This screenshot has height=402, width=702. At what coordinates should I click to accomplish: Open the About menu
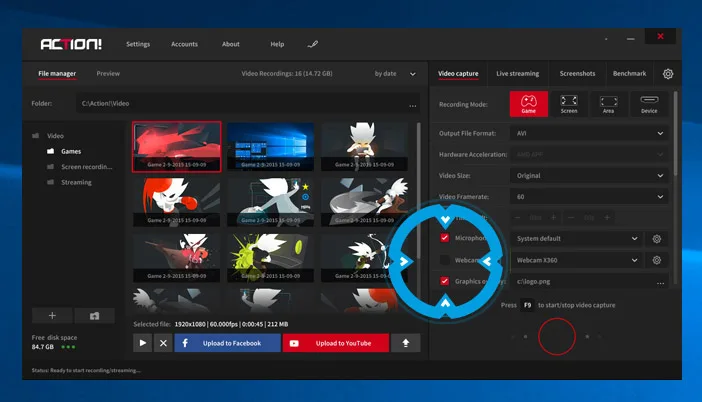click(231, 44)
